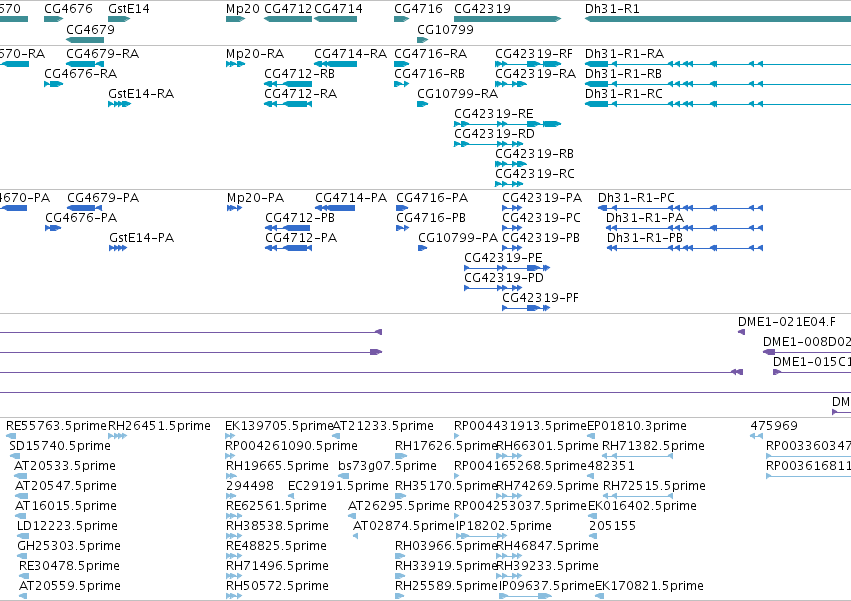Select transcript Mp20-RA
Image resolution: width=851 pixels, height=601 pixels.
pyautogui.click(x=255, y=54)
